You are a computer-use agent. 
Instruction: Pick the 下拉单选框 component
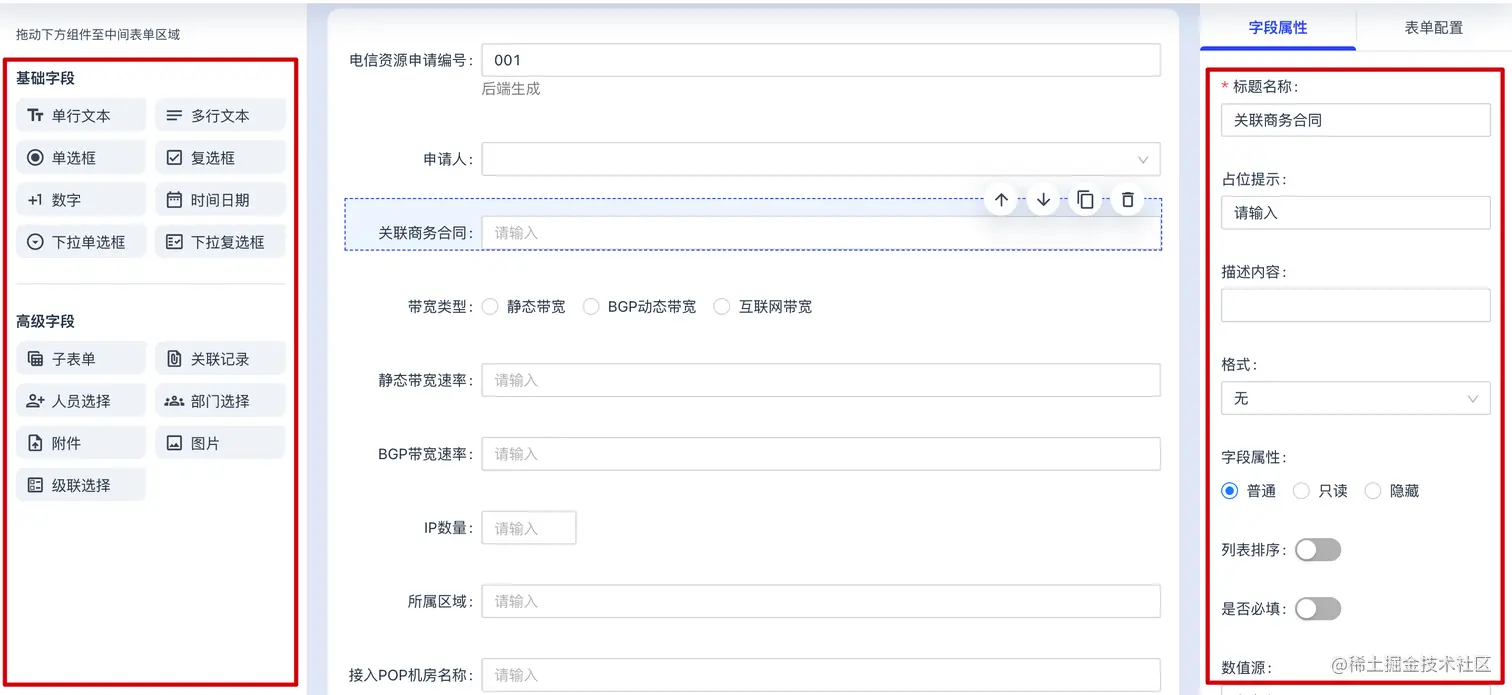[x=81, y=242]
